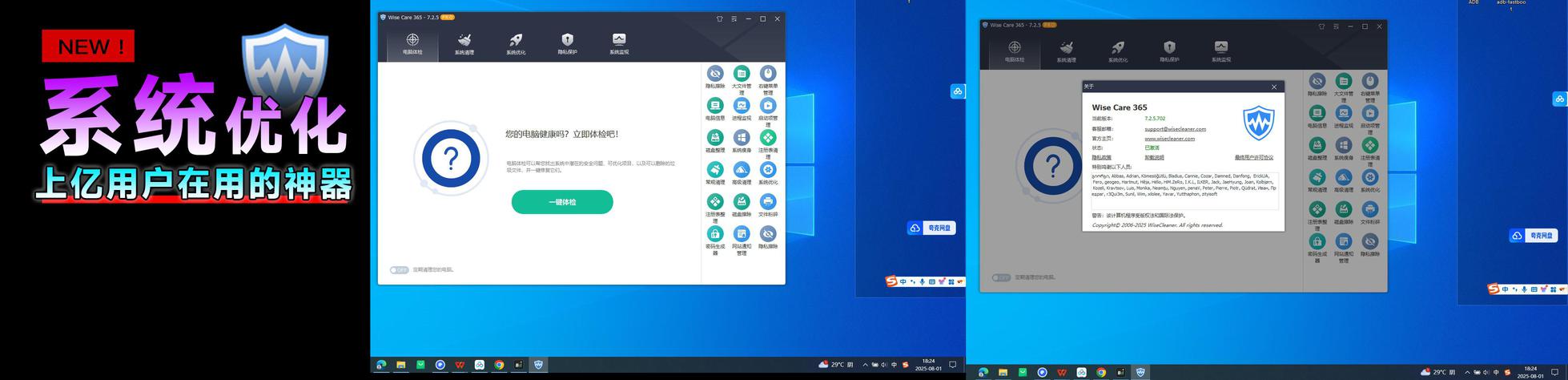Click small blue Quark cloud icon on left desktop
The height and width of the screenshot is (380, 1568).
(958, 91)
